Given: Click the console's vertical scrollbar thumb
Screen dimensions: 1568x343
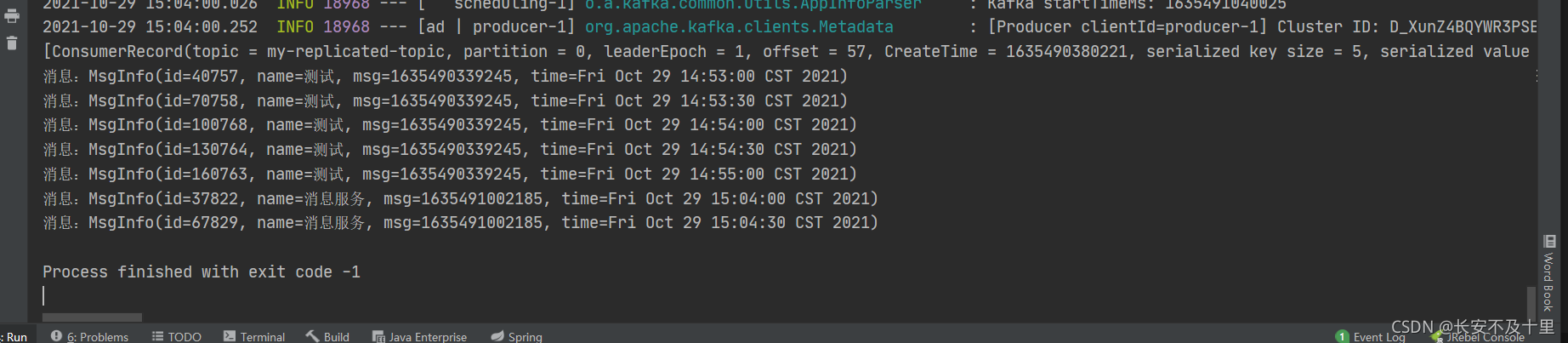Looking at the screenshot, I should tap(1531, 301).
